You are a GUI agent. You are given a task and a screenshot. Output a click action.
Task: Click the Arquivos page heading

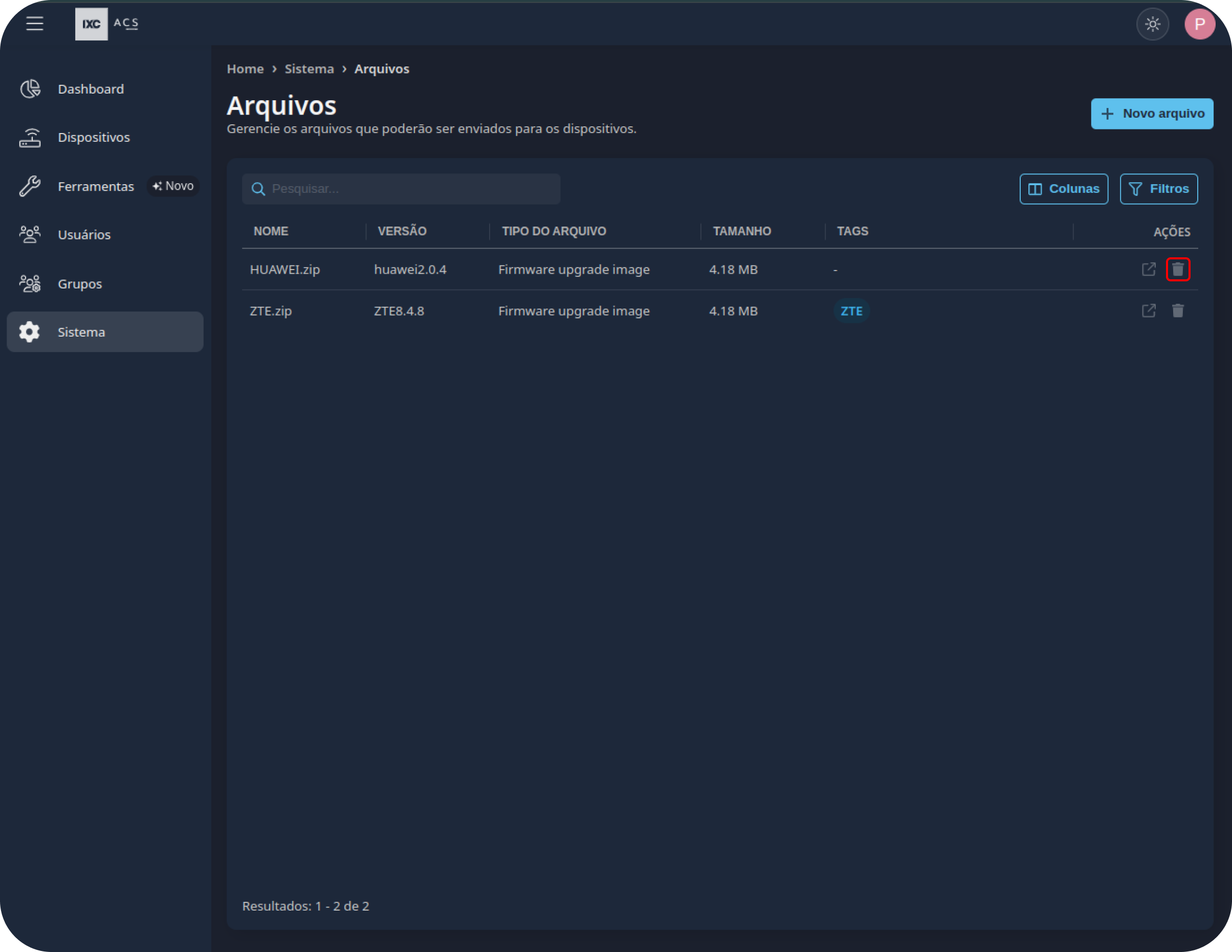281,105
